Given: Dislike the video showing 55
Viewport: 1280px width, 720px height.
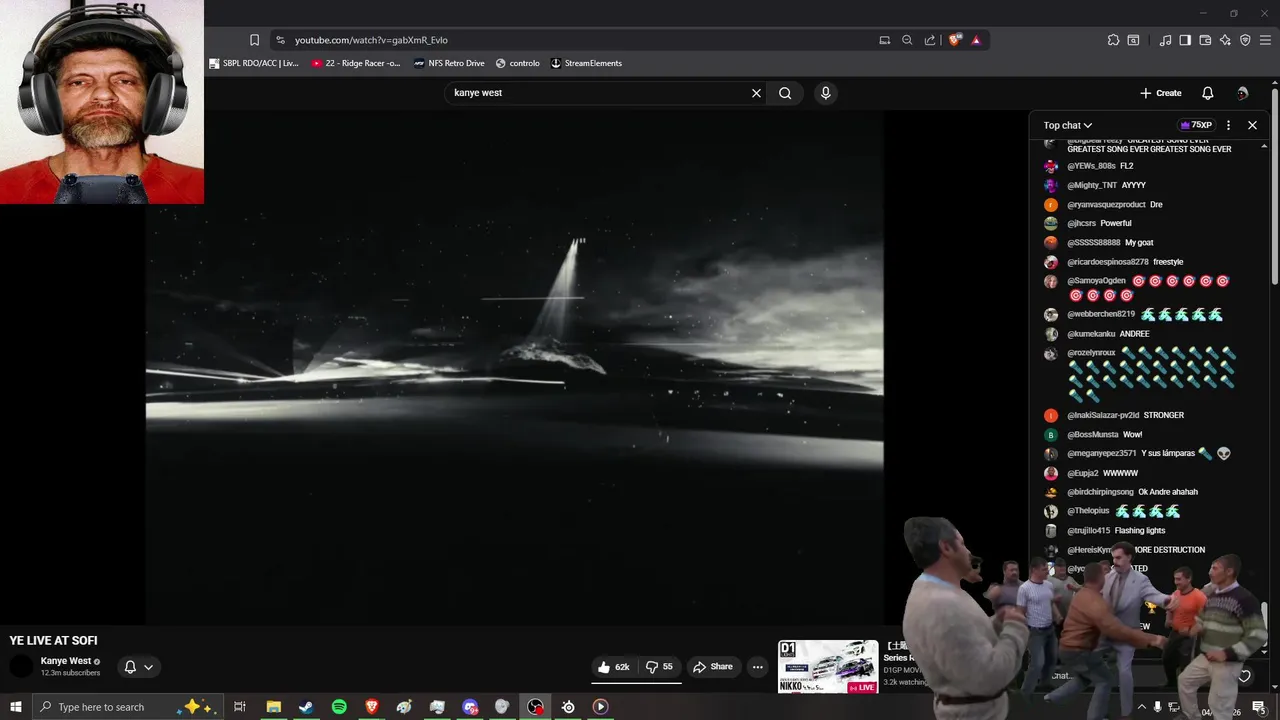Looking at the screenshot, I should pyautogui.click(x=659, y=667).
